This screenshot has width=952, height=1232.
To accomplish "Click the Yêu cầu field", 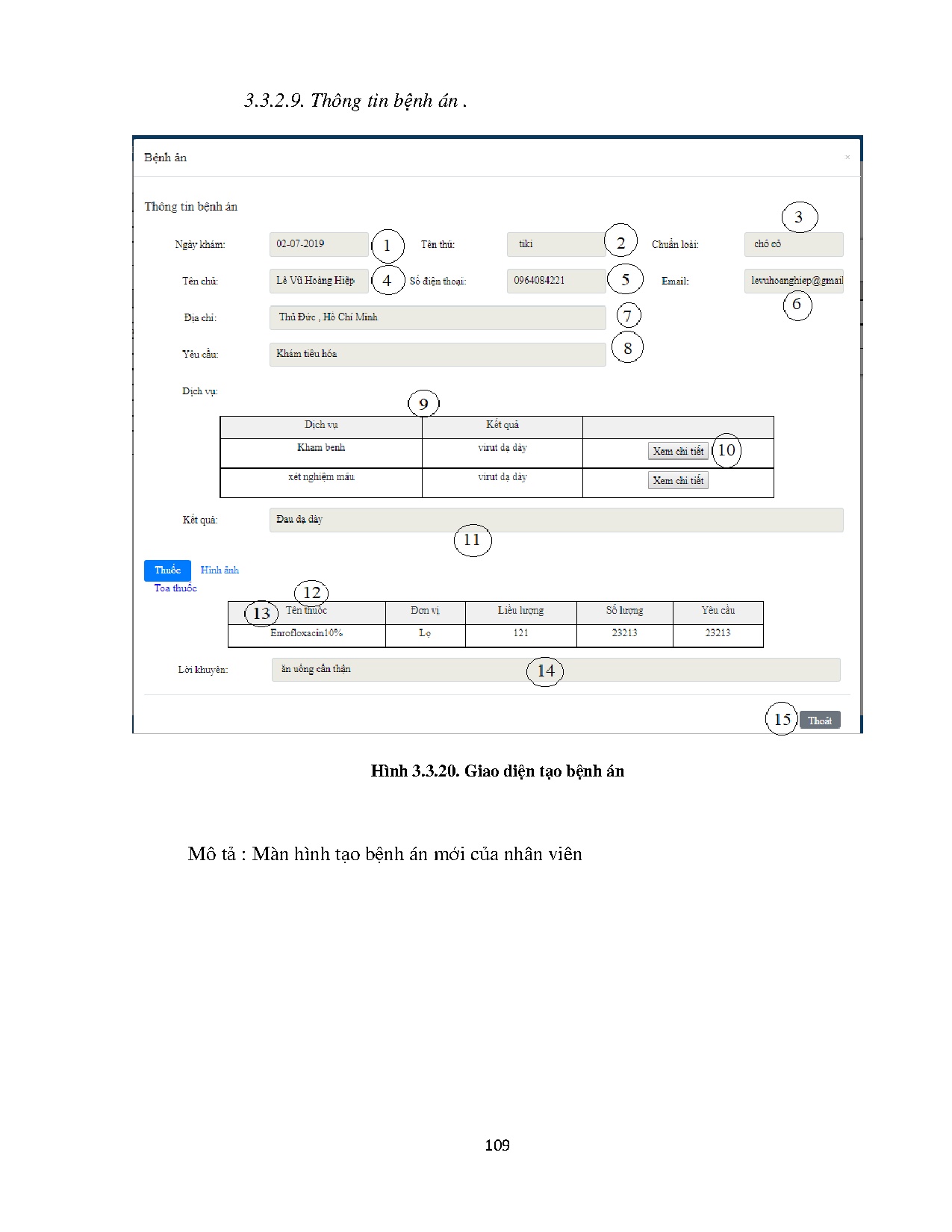I will coord(437,354).
